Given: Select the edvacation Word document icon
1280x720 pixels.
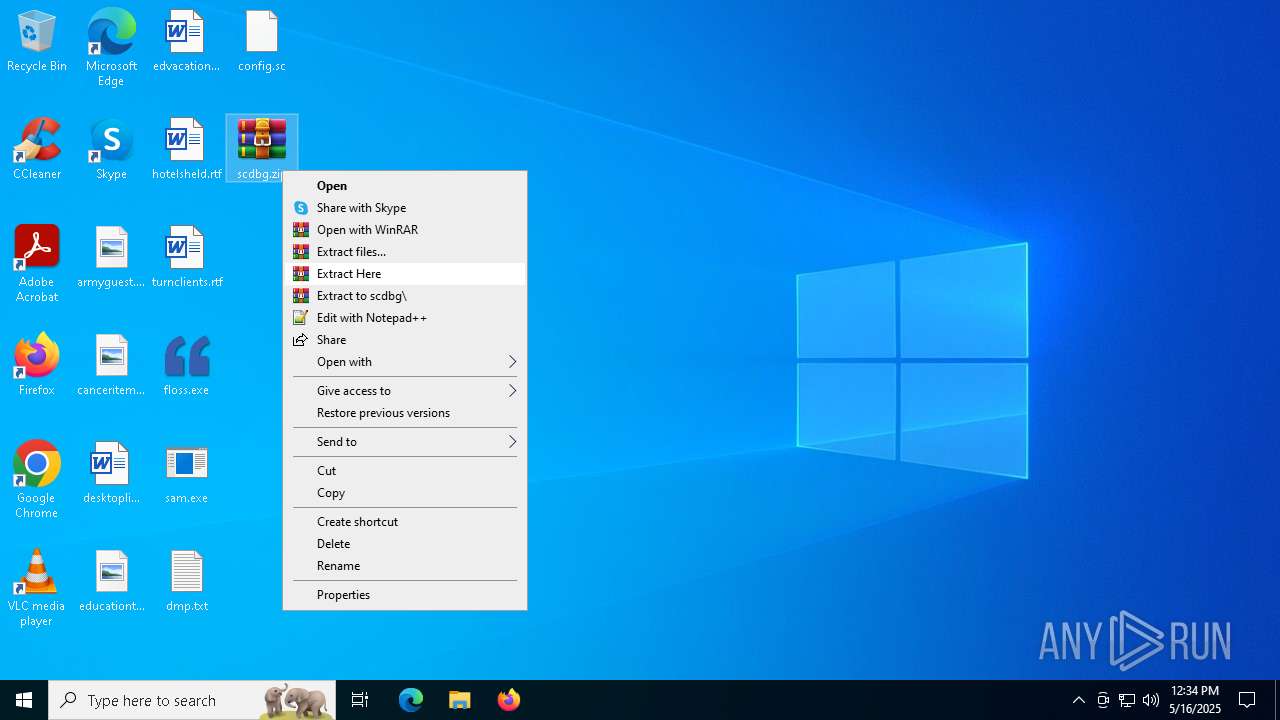Looking at the screenshot, I should pyautogui.click(x=186, y=42).
